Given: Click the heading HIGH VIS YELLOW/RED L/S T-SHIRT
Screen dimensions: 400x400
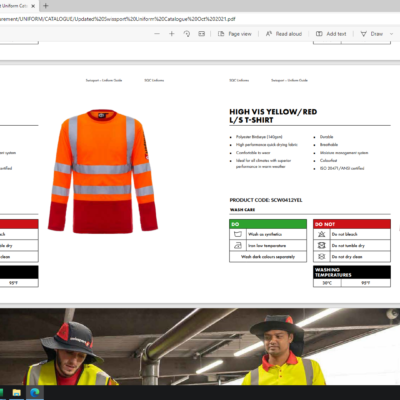Looking at the screenshot, I should point(273,116).
